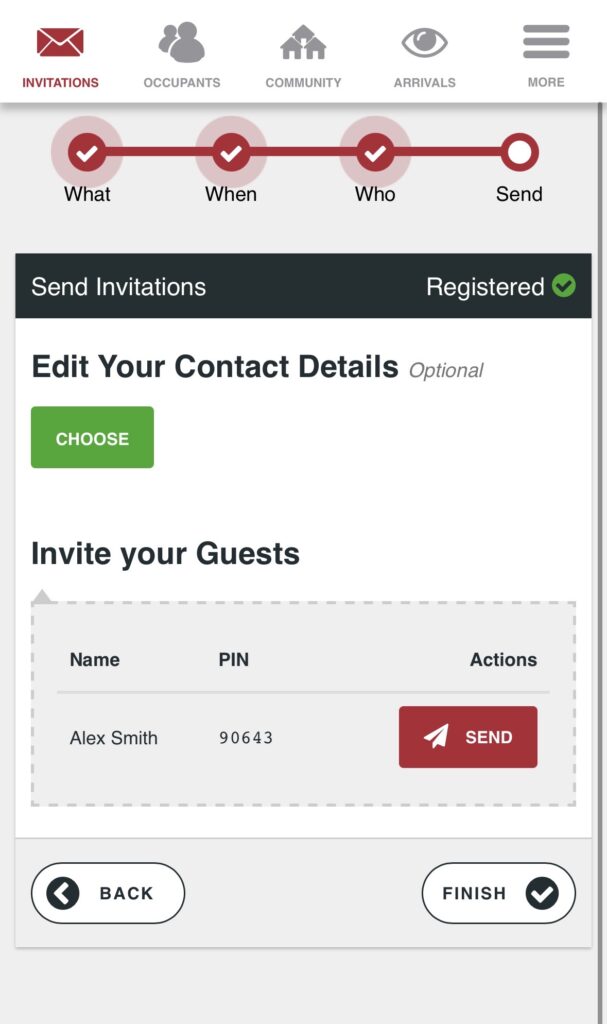Open the Occupants people icon
607x1024 pixels.
point(181,42)
